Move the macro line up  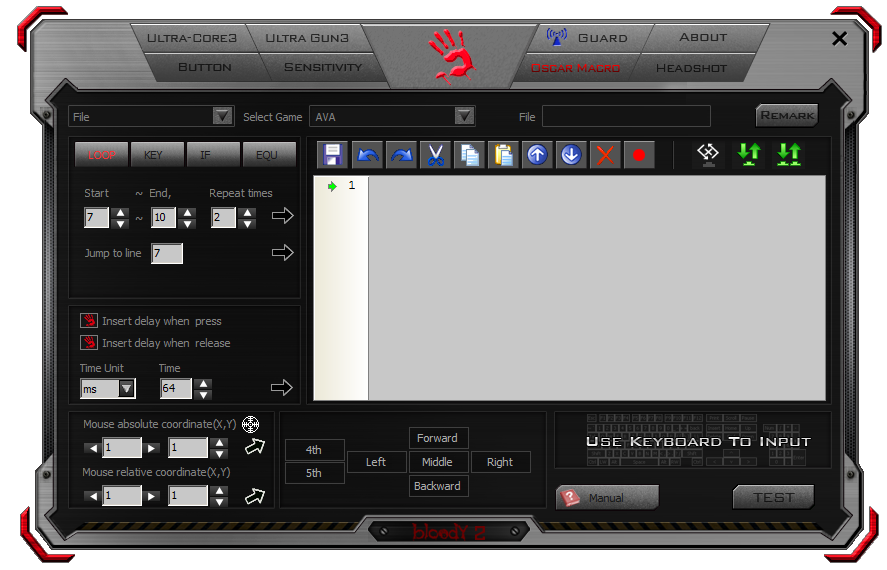click(x=537, y=155)
